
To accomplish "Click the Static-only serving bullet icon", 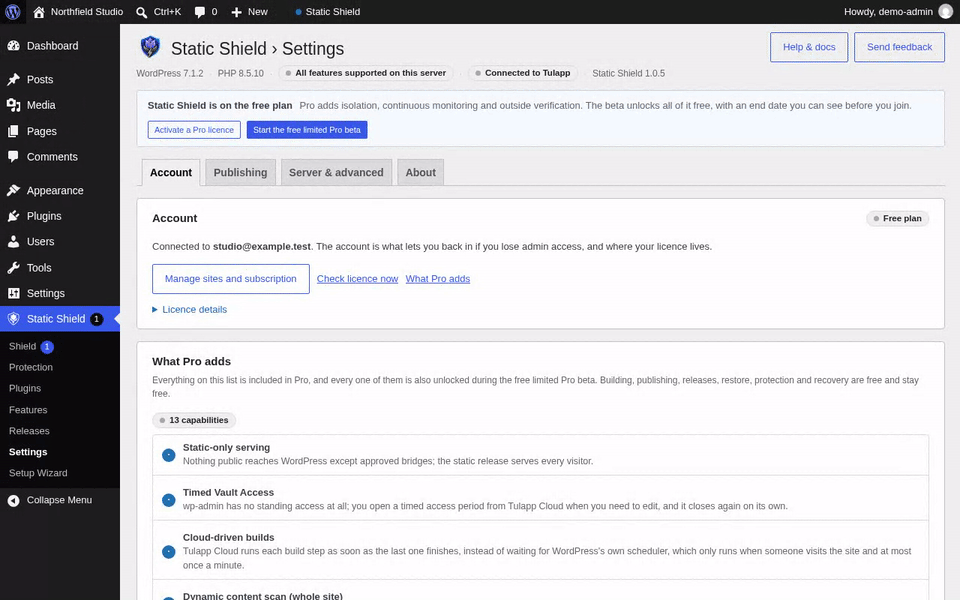I will [x=168, y=455].
